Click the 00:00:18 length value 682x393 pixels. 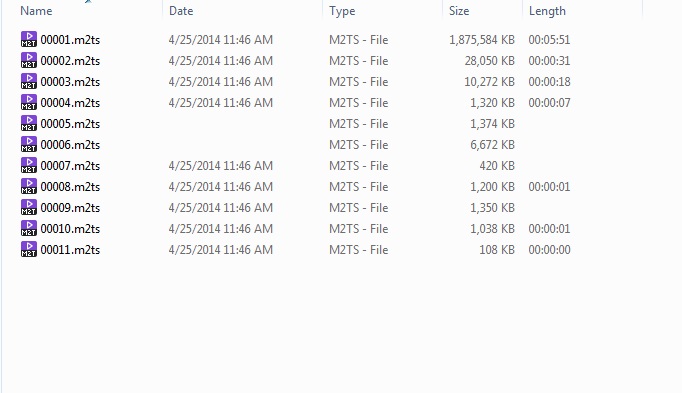coord(549,82)
